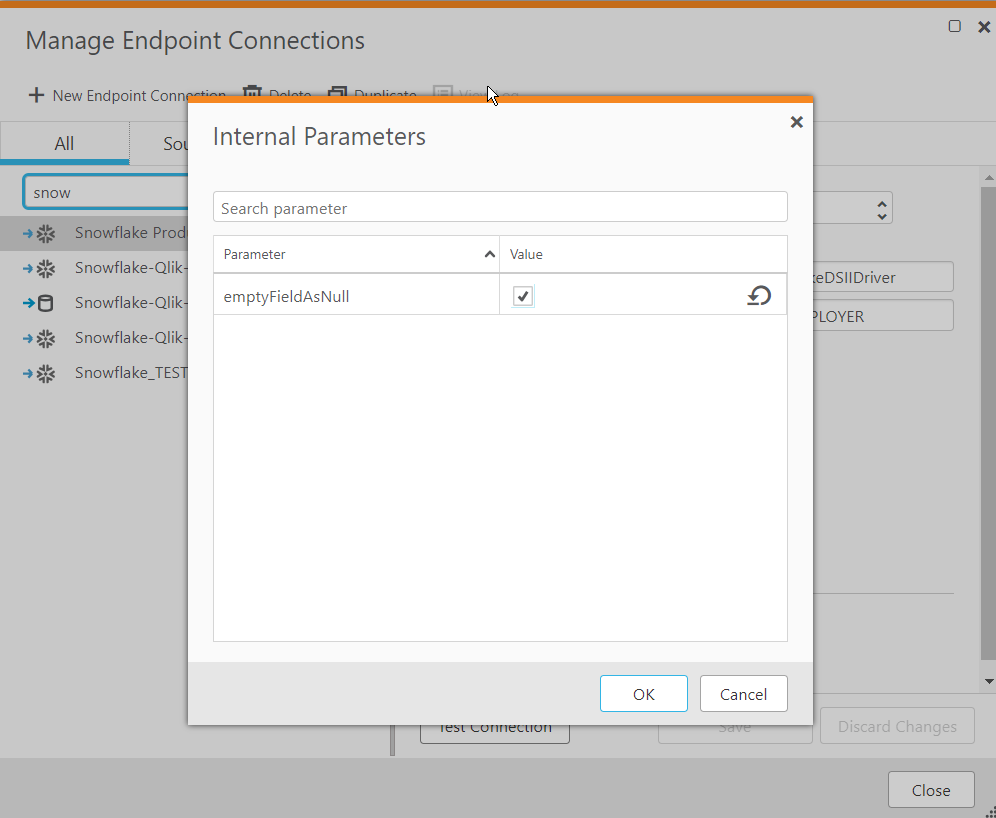Sort by Parameter column using the arrow
Image resolution: width=996 pixels, height=818 pixels.
pyautogui.click(x=489, y=255)
